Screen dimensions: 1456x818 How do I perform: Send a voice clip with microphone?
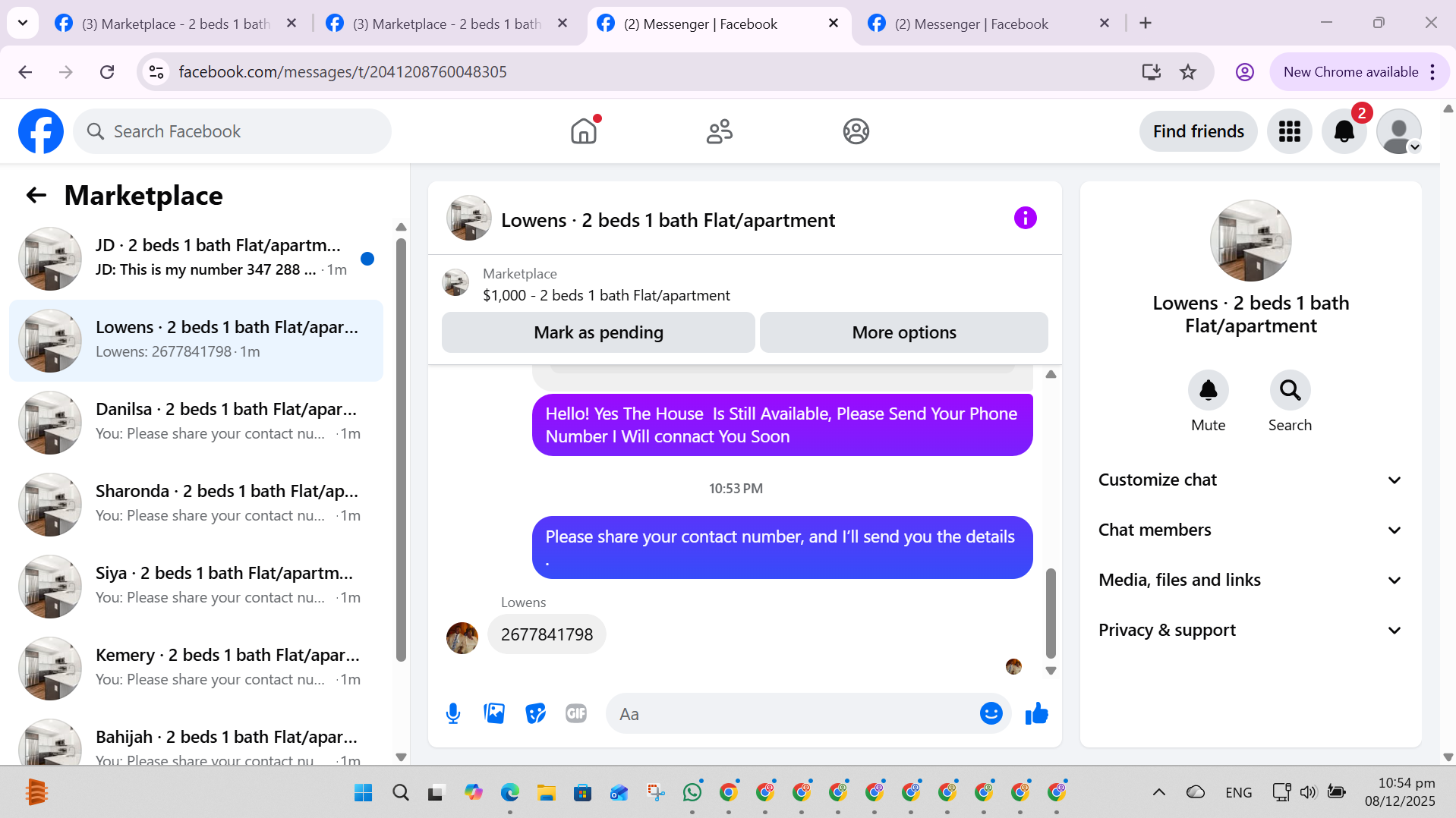453,713
